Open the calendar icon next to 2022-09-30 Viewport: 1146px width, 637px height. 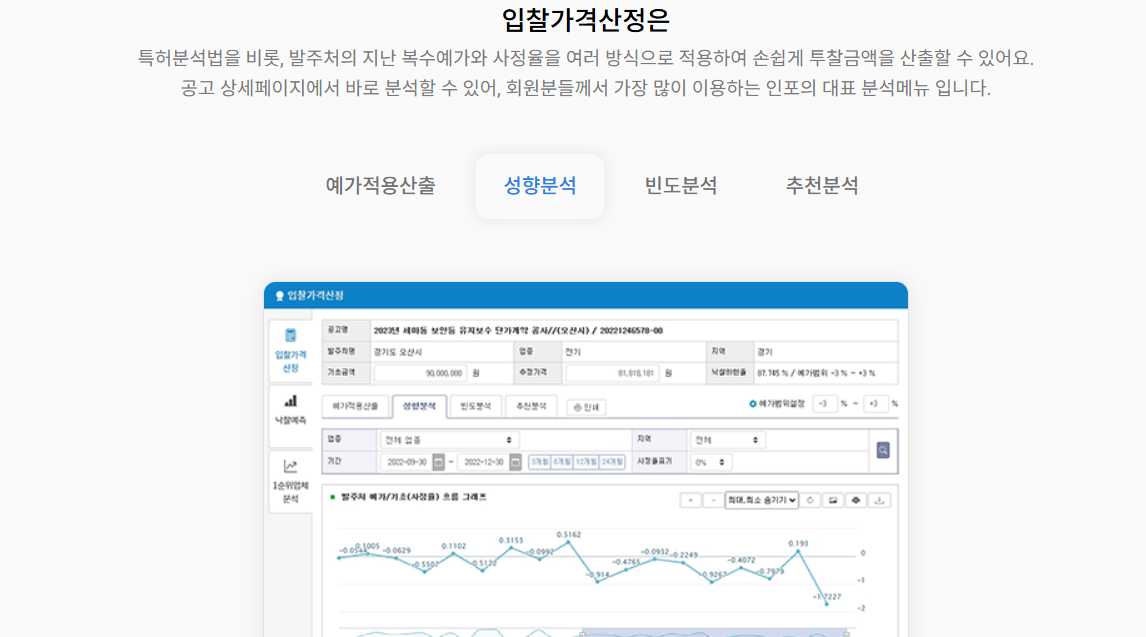tap(439, 462)
